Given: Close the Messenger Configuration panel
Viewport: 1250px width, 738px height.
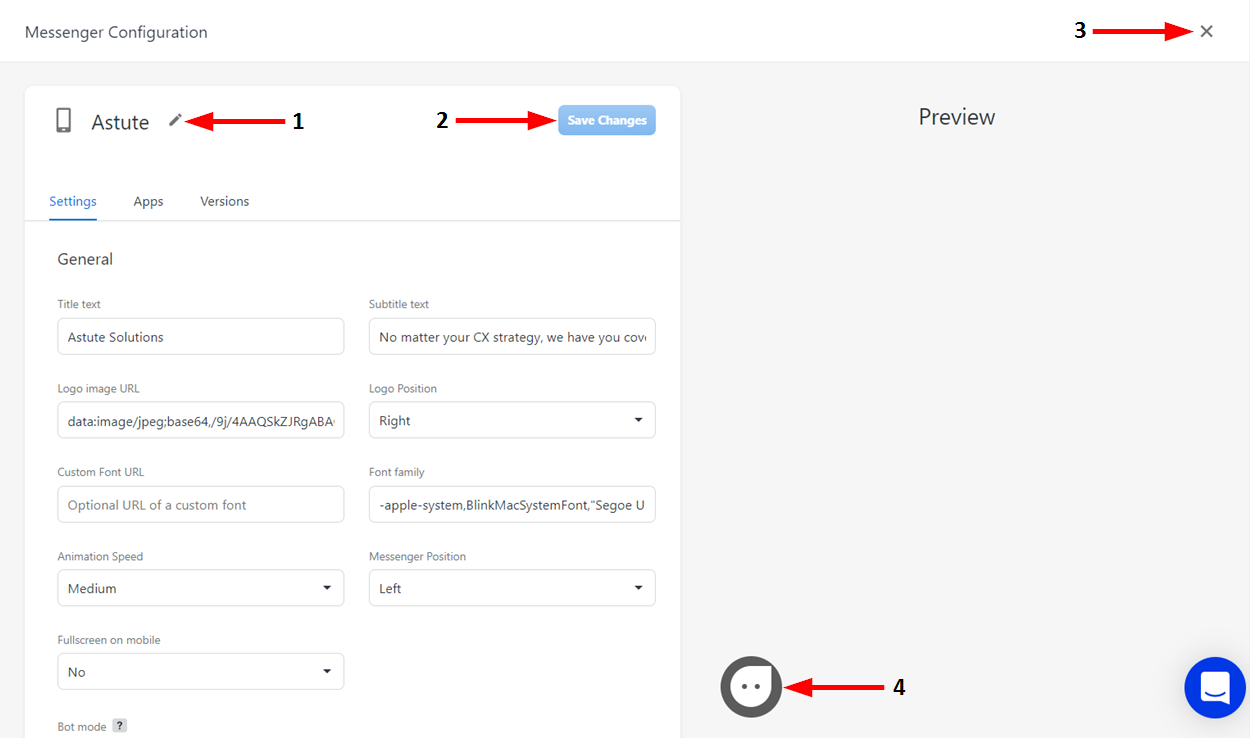Looking at the screenshot, I should 1207,31.
